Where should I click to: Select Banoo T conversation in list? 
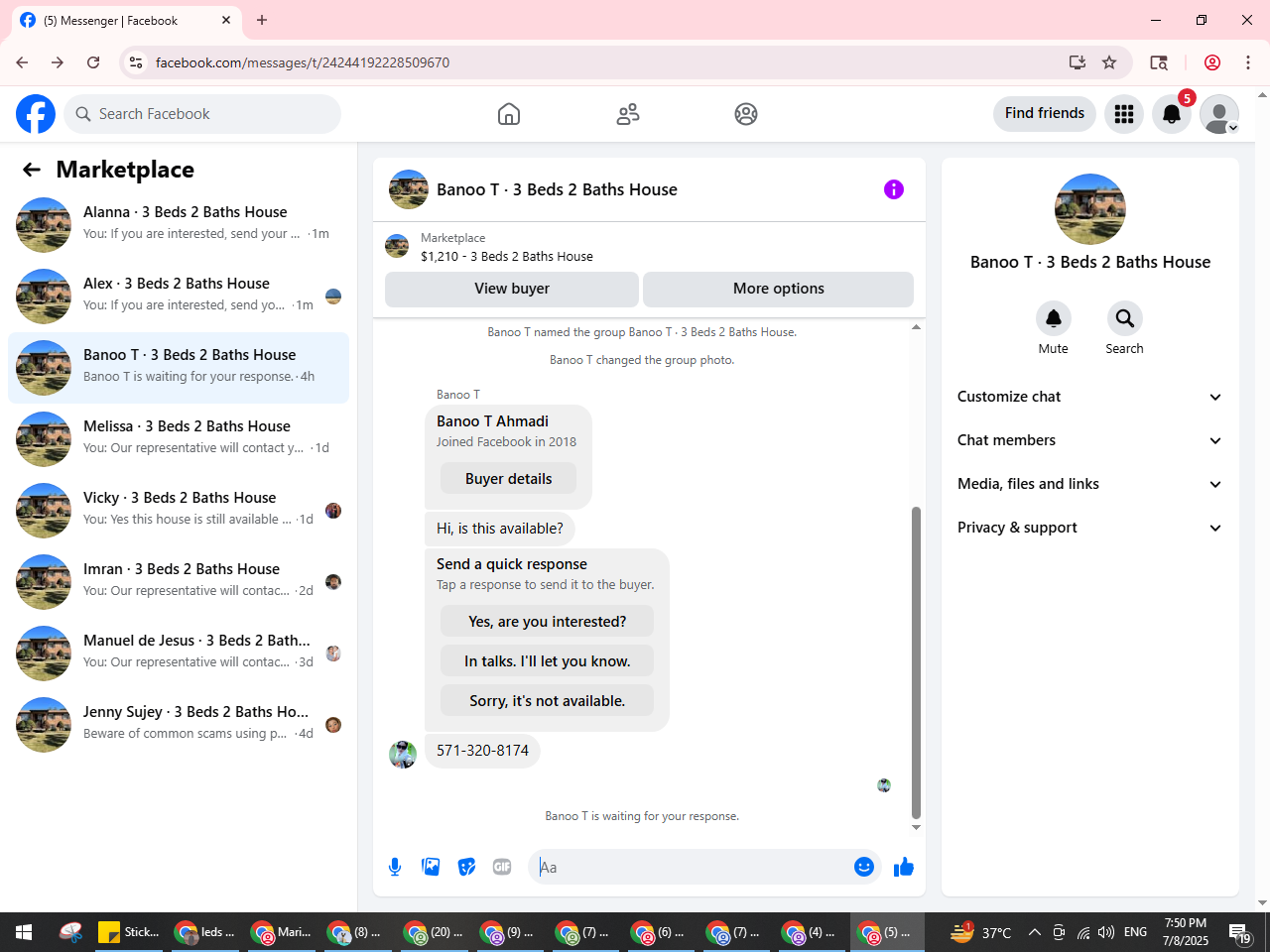point(179,368)
